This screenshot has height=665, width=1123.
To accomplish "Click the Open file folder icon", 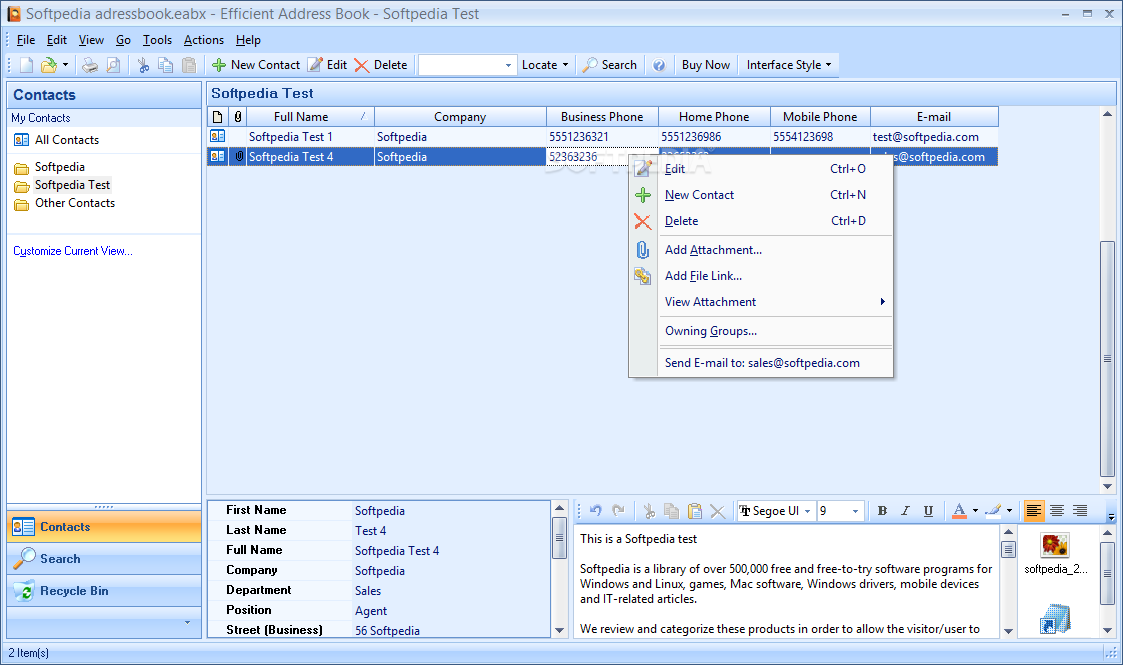I will pyautogui.click(x=48, y=65).
